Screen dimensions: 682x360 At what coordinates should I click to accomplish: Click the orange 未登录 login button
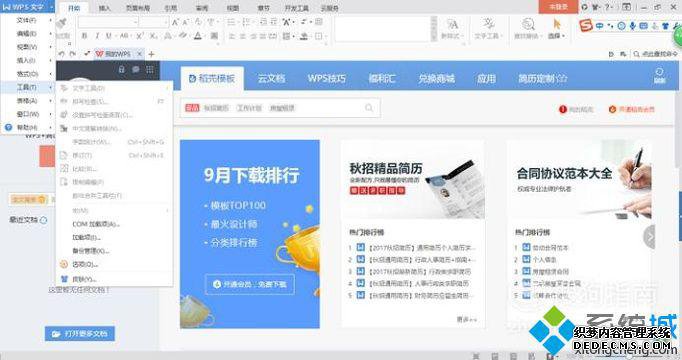pos(558,7)
